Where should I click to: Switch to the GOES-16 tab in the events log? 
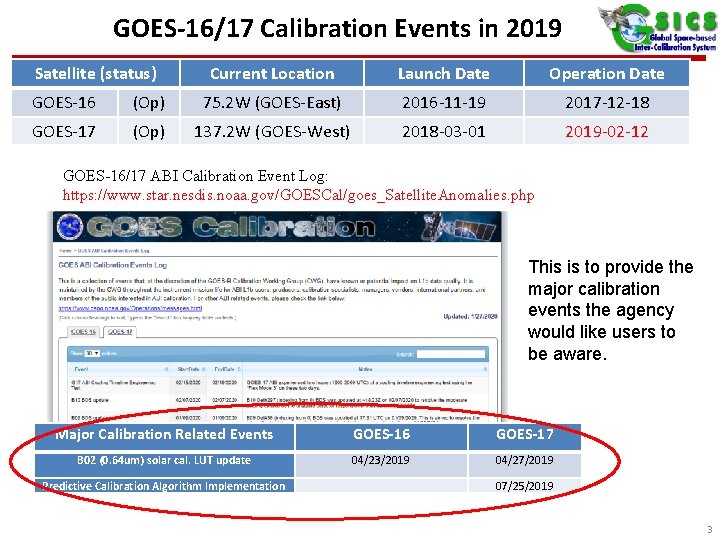(83, 332)
